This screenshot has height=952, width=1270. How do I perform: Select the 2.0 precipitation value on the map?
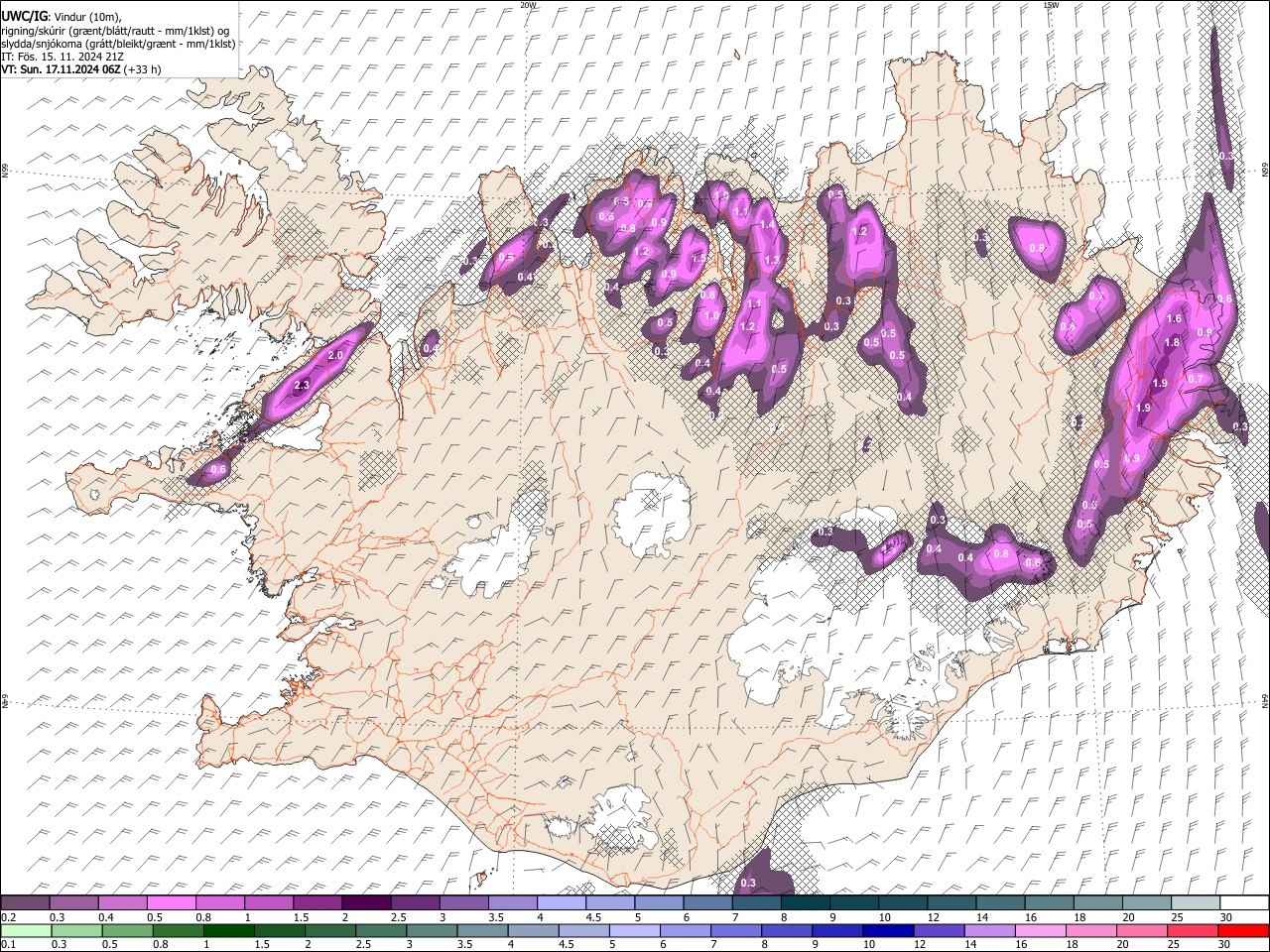coord(335,355)
